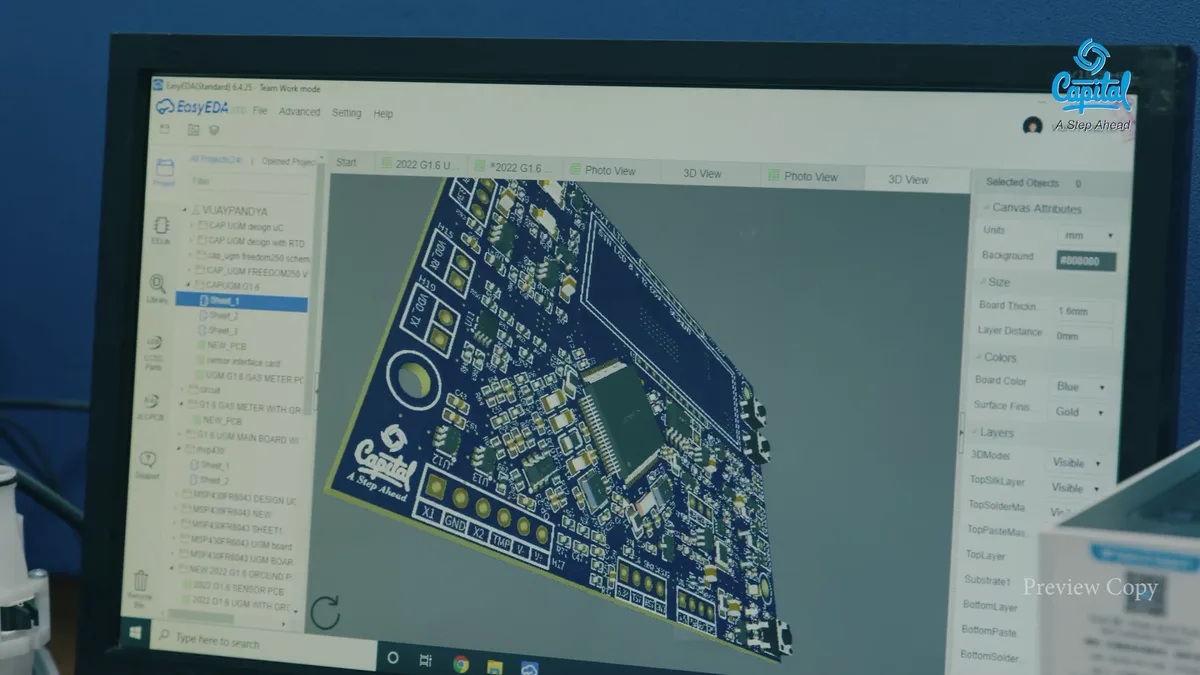Open the Advanced menu
Screen dimensions: 1200x675
tap(299, 112)
